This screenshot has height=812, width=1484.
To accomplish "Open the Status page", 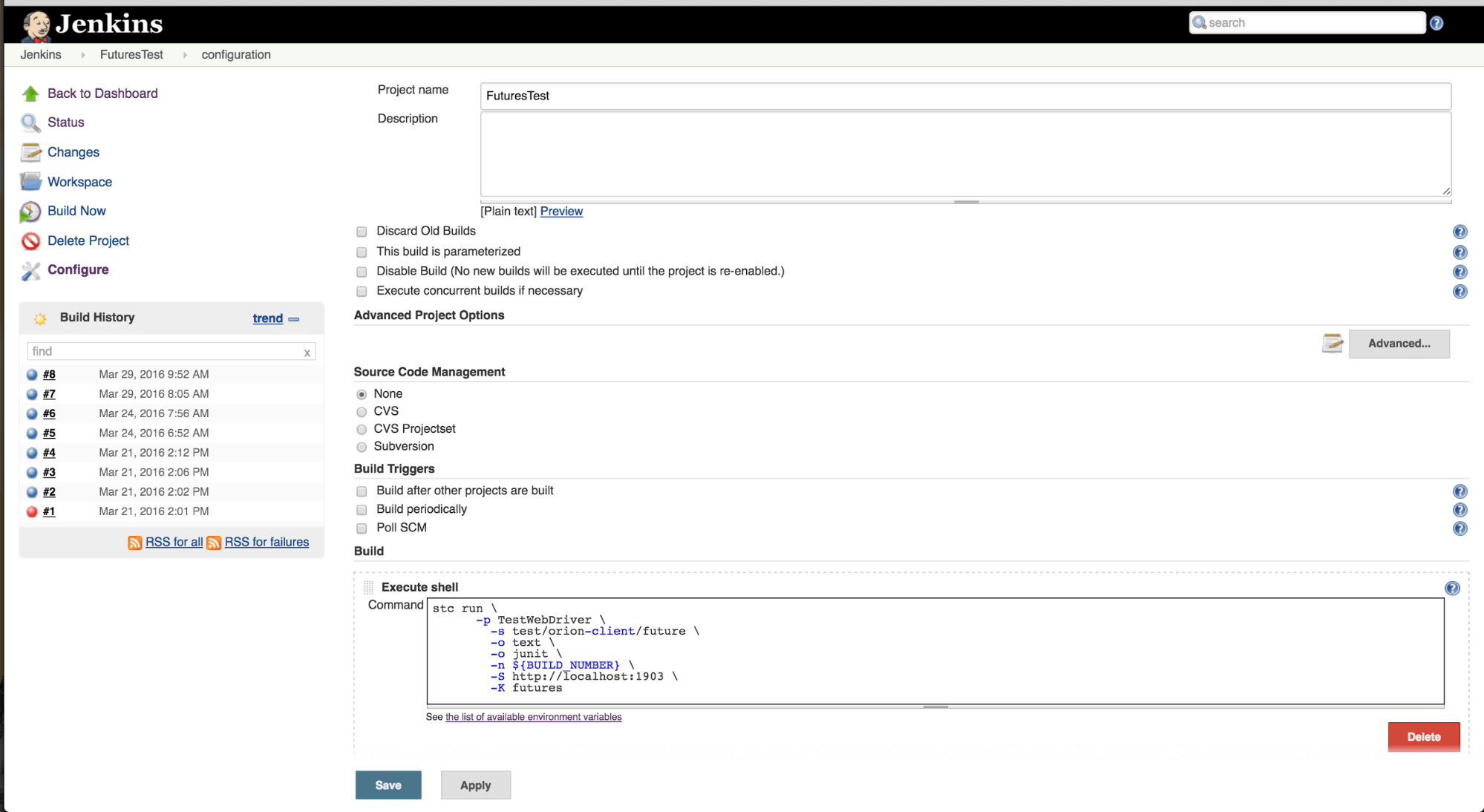I will (66, 122).
